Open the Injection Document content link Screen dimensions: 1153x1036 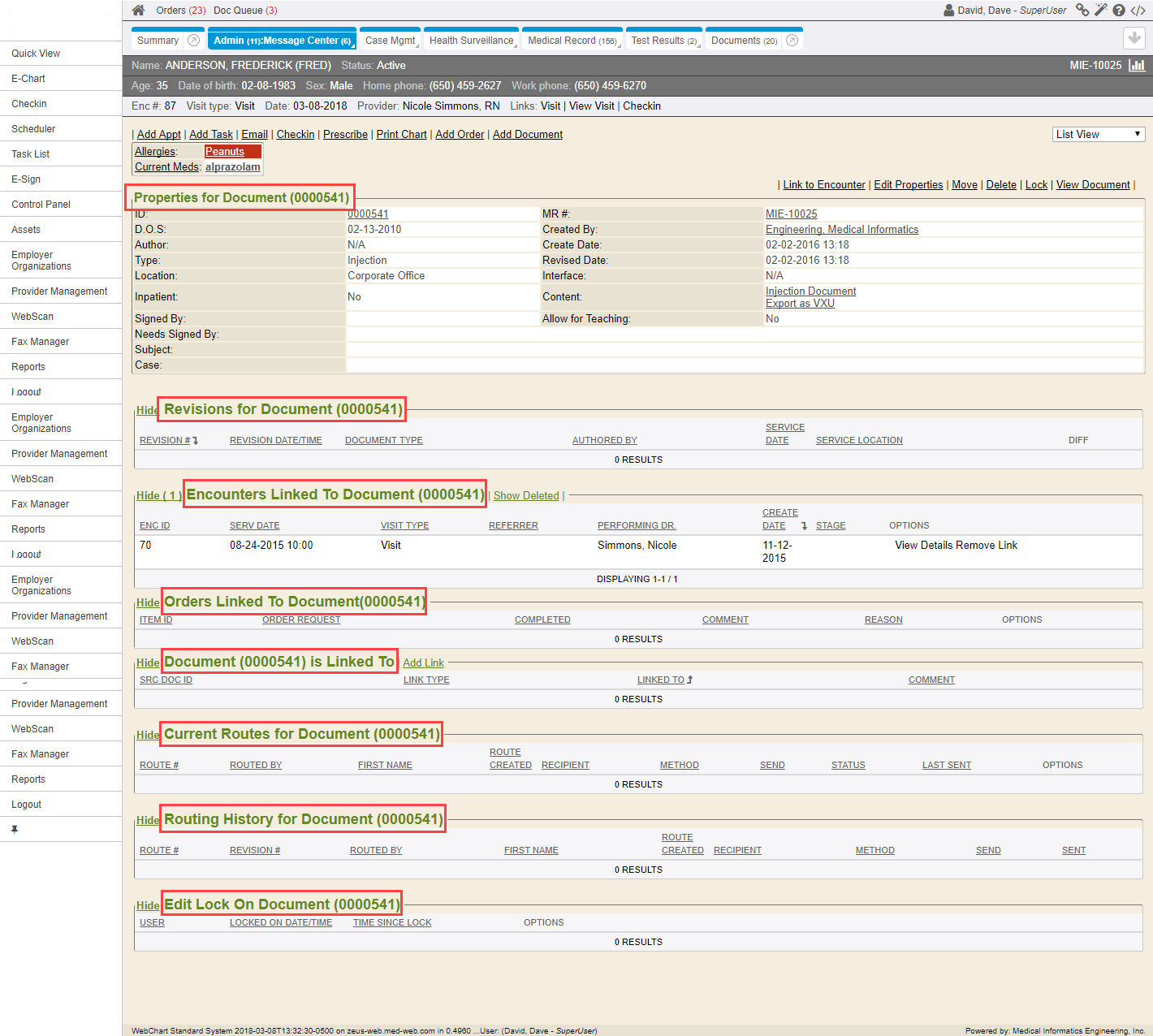810,291
